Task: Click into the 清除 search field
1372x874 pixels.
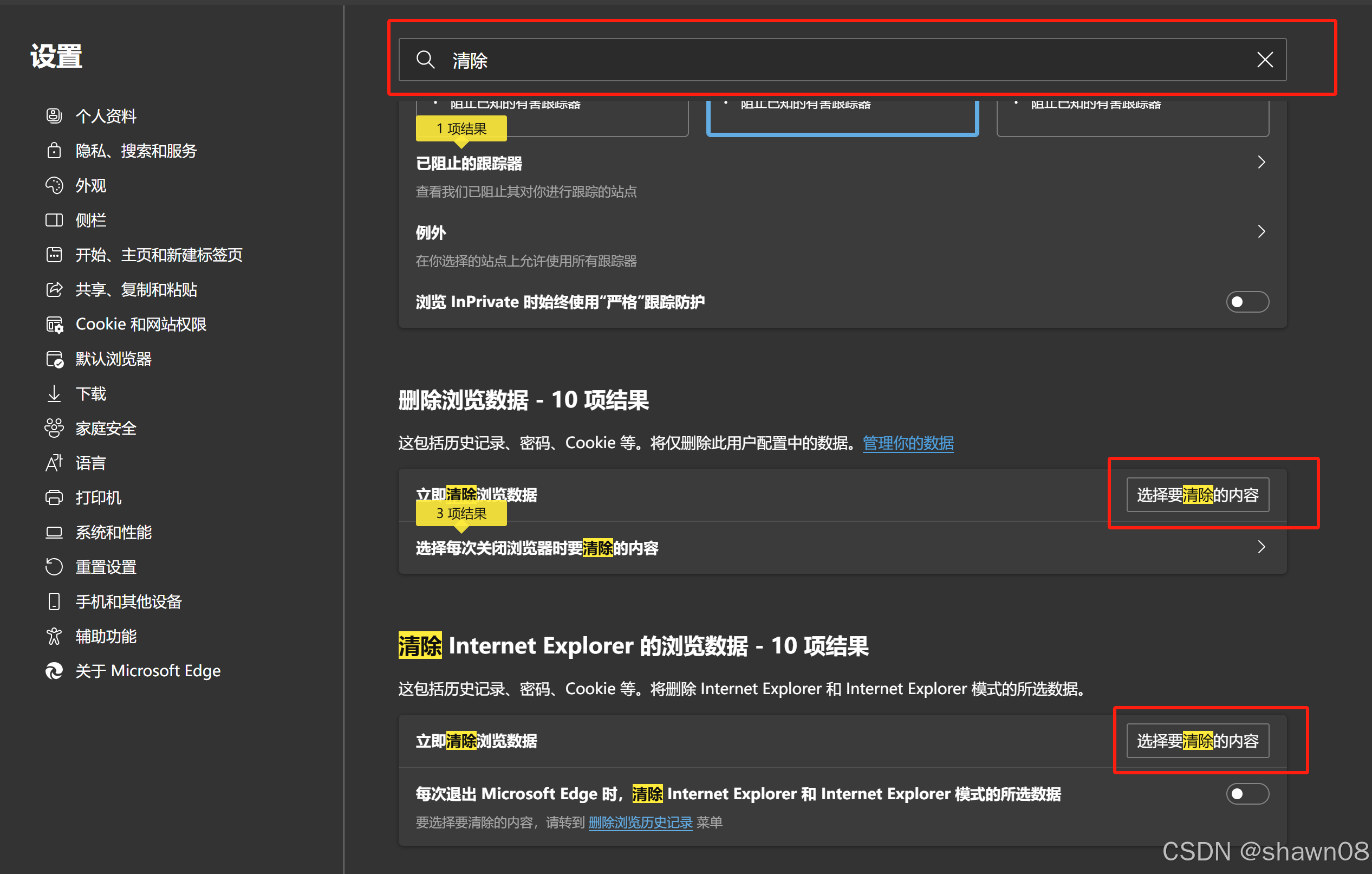Action: pos(842,60)
